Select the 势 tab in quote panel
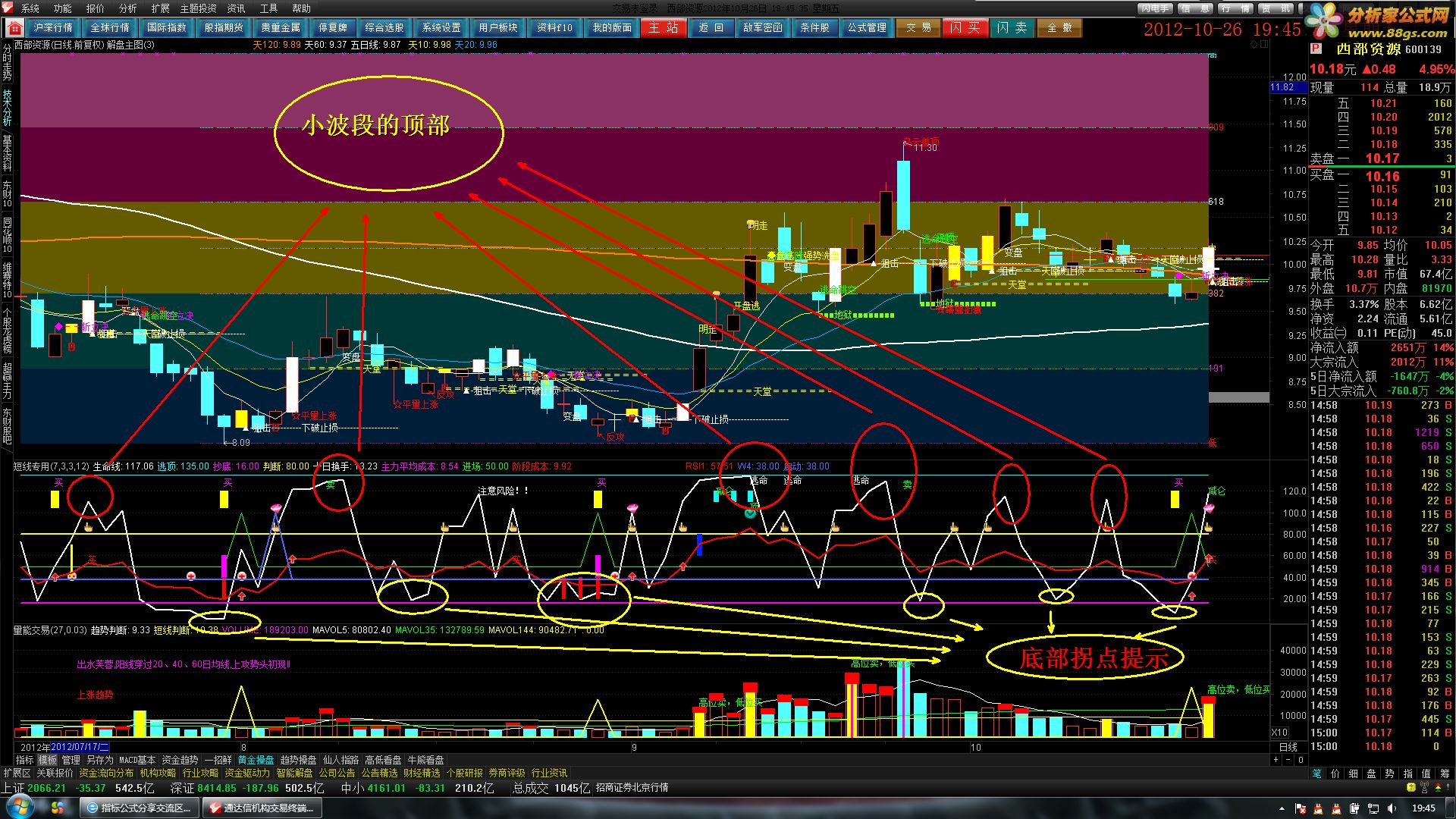This screenshot has height=819, width=1456. tap(1390, 773)
